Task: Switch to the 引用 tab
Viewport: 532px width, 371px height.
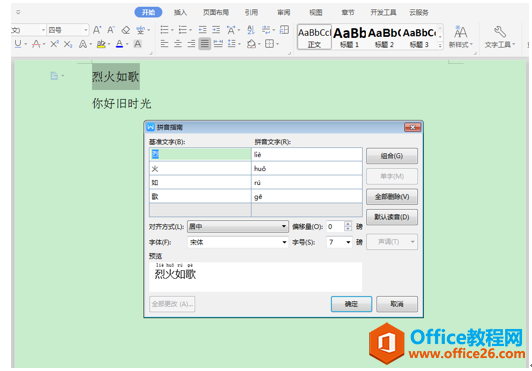Action: pos(251,13)
